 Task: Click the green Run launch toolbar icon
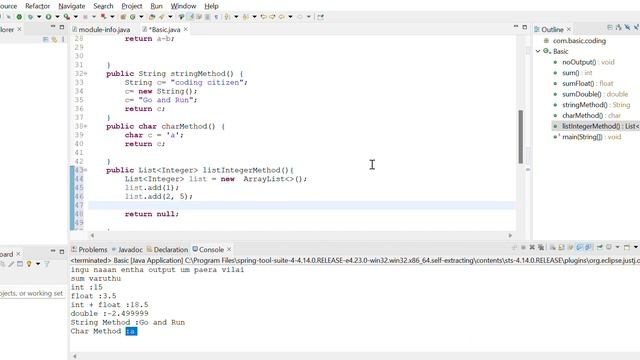(49, 17)
